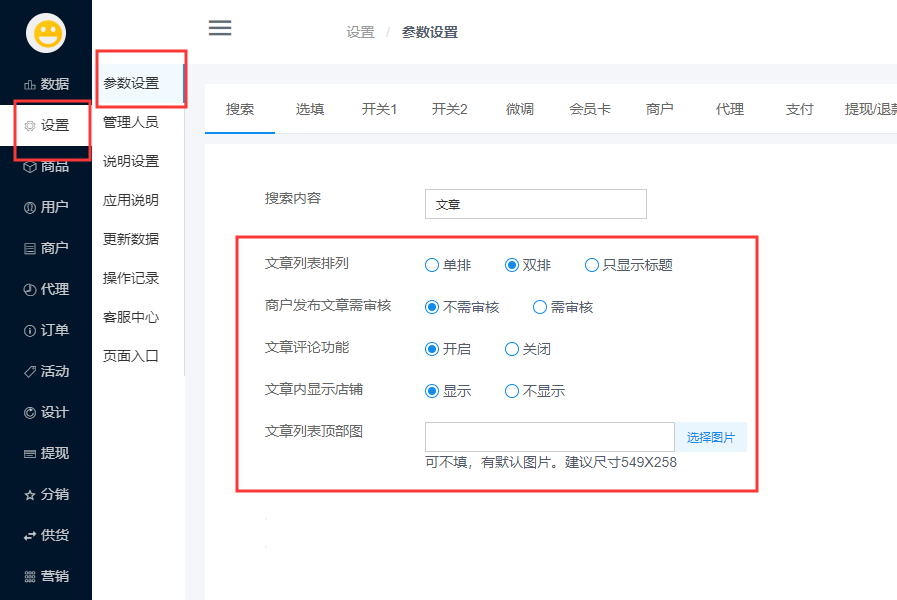Click the info icon beside 订单
This screenshot has height=600, width=897.
(30, 331)
